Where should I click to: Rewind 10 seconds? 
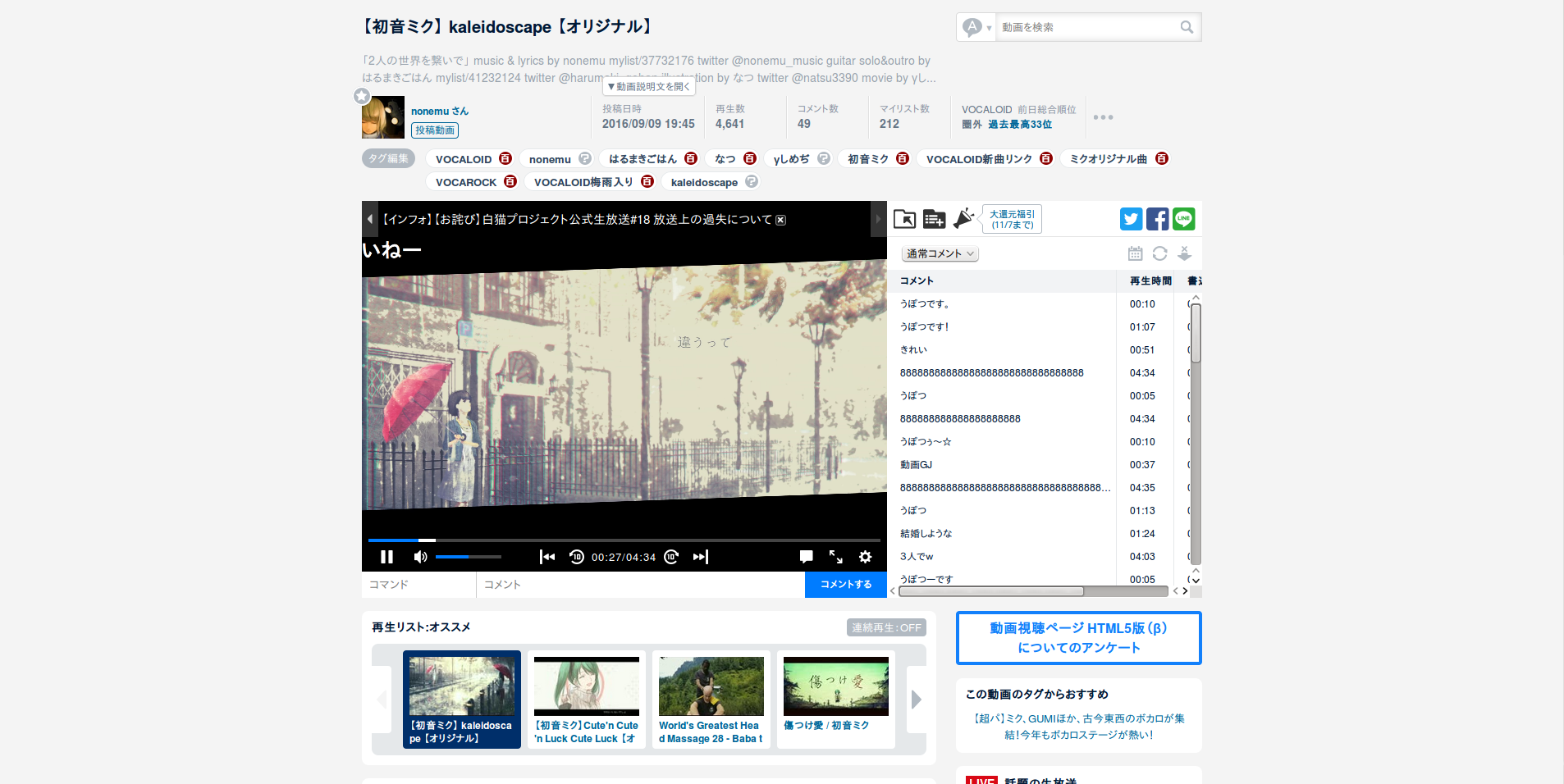click(577, 557)
